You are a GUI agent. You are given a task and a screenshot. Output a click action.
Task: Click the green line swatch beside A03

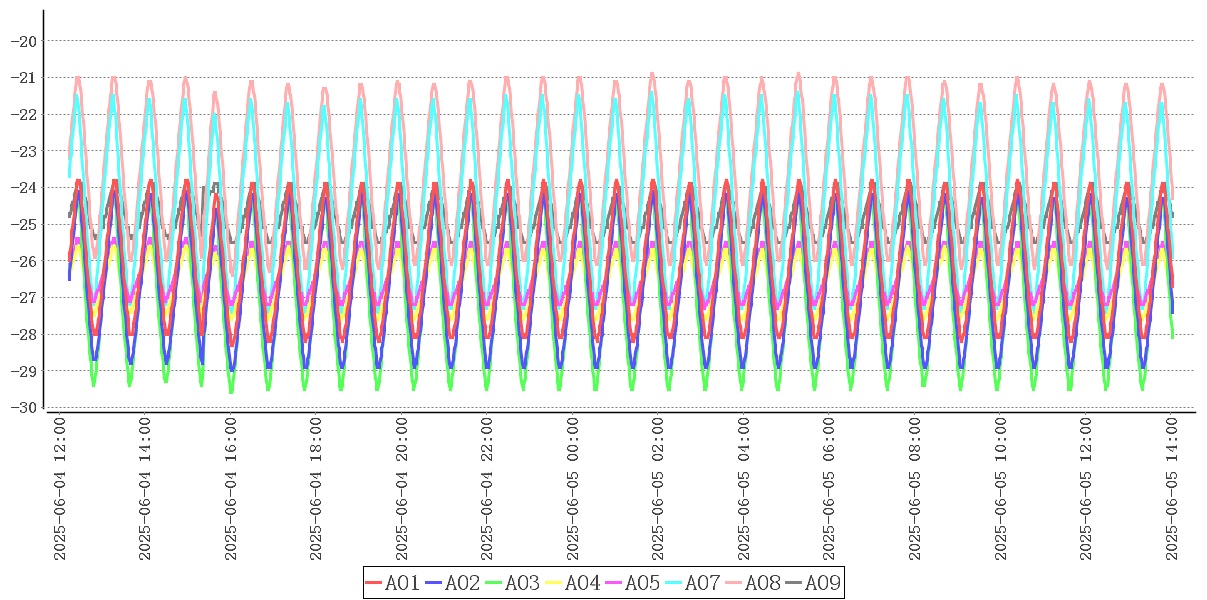click(x=494, y=583)
